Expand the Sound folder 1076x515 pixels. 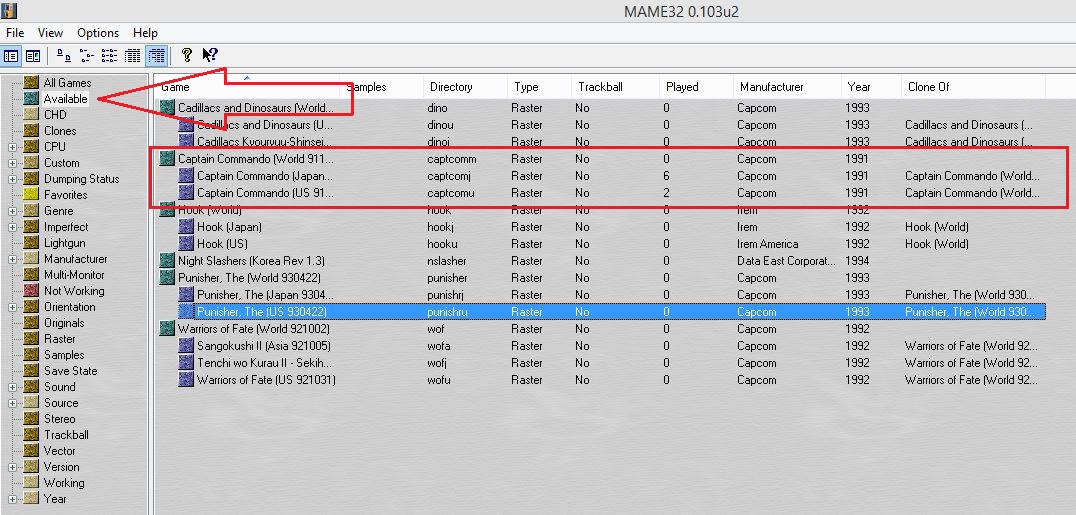pos(12,387)
